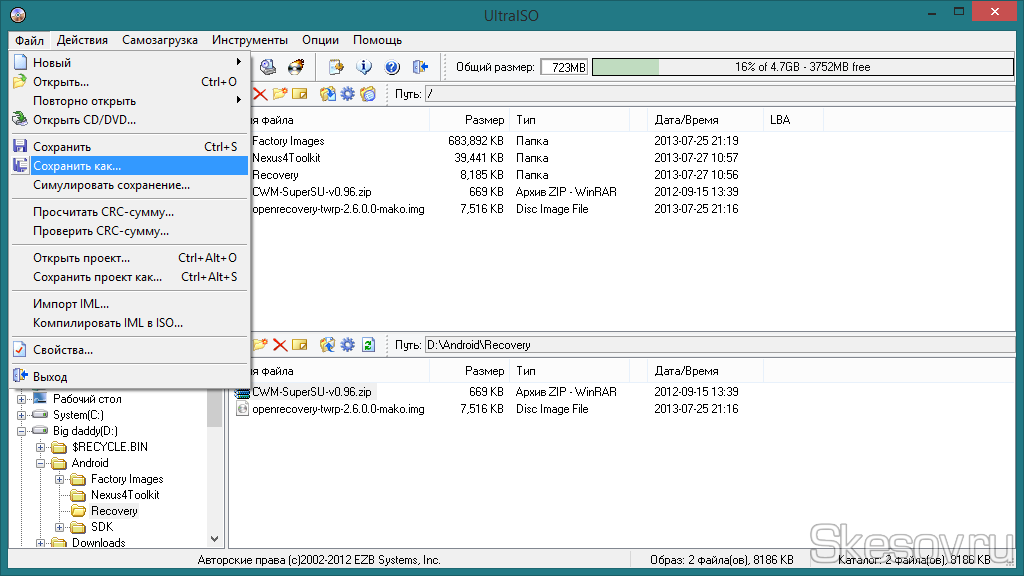This screenshot has width=1024, height=576.
Task: Collapse the Big daddy(D:) drive node
Action: coord(22,431)
